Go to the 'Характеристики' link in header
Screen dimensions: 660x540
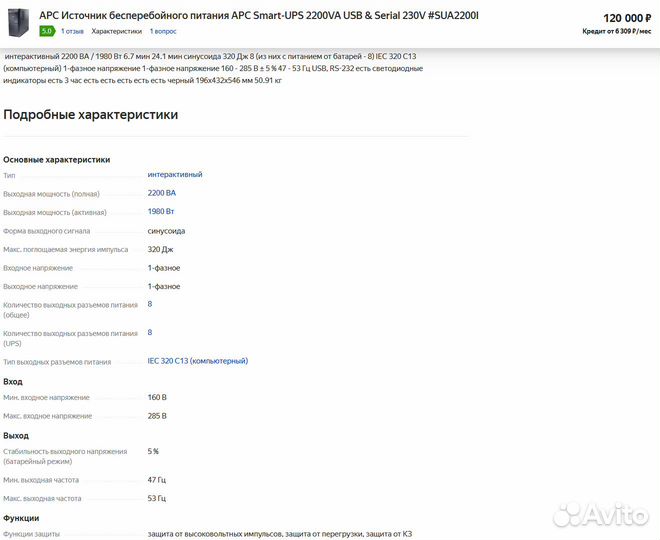[x=117, y=31]
